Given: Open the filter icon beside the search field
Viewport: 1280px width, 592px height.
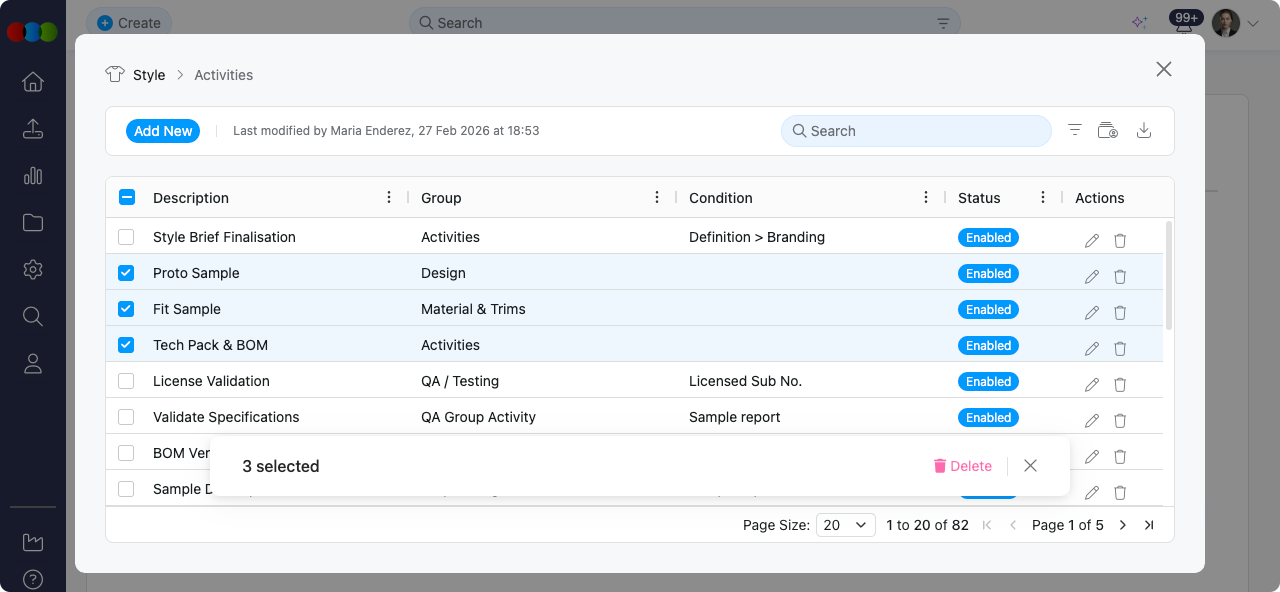Looking at the screenshot, I should (x=1074, y=130).
